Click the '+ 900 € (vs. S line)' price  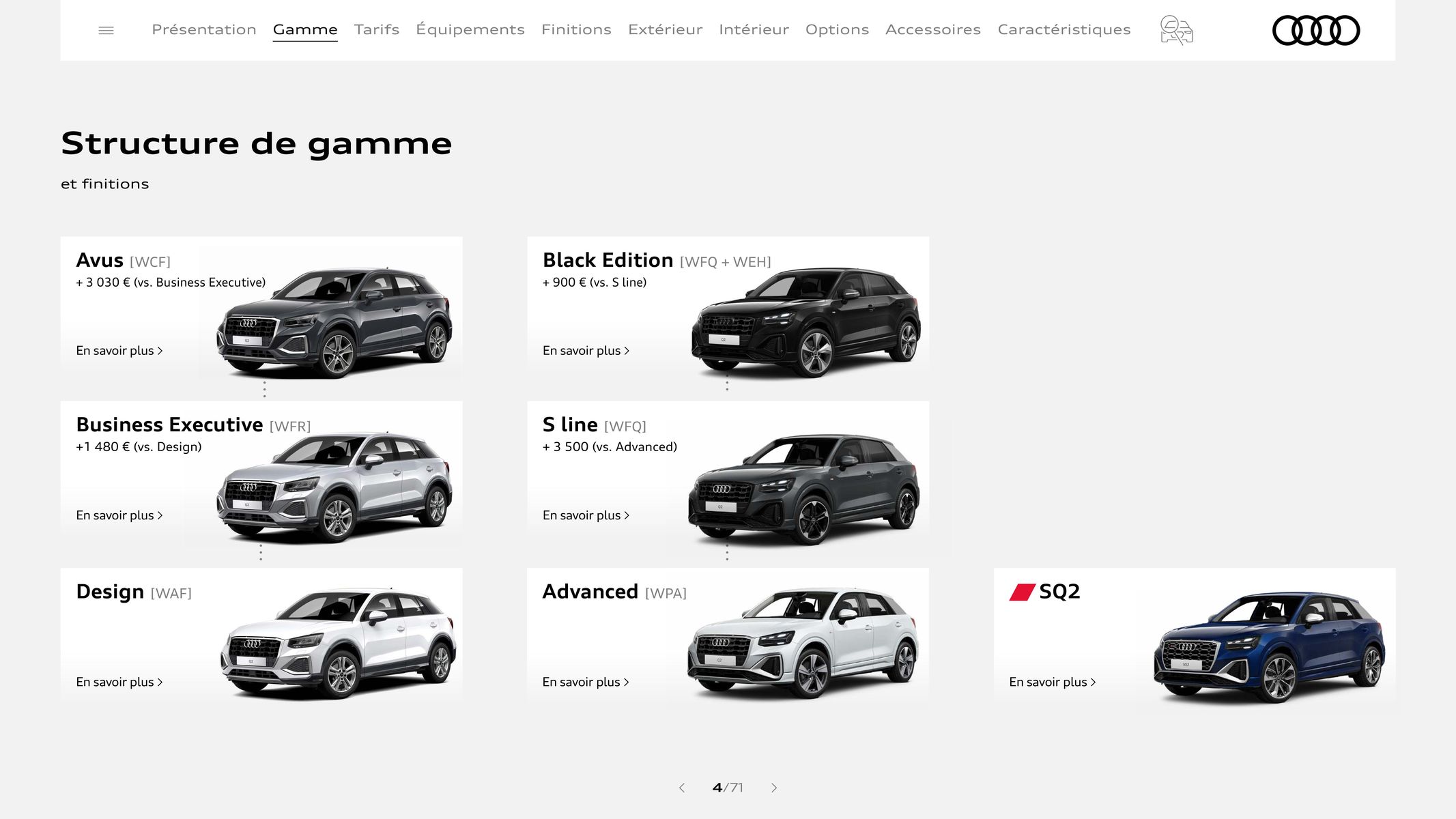point(595,283)
